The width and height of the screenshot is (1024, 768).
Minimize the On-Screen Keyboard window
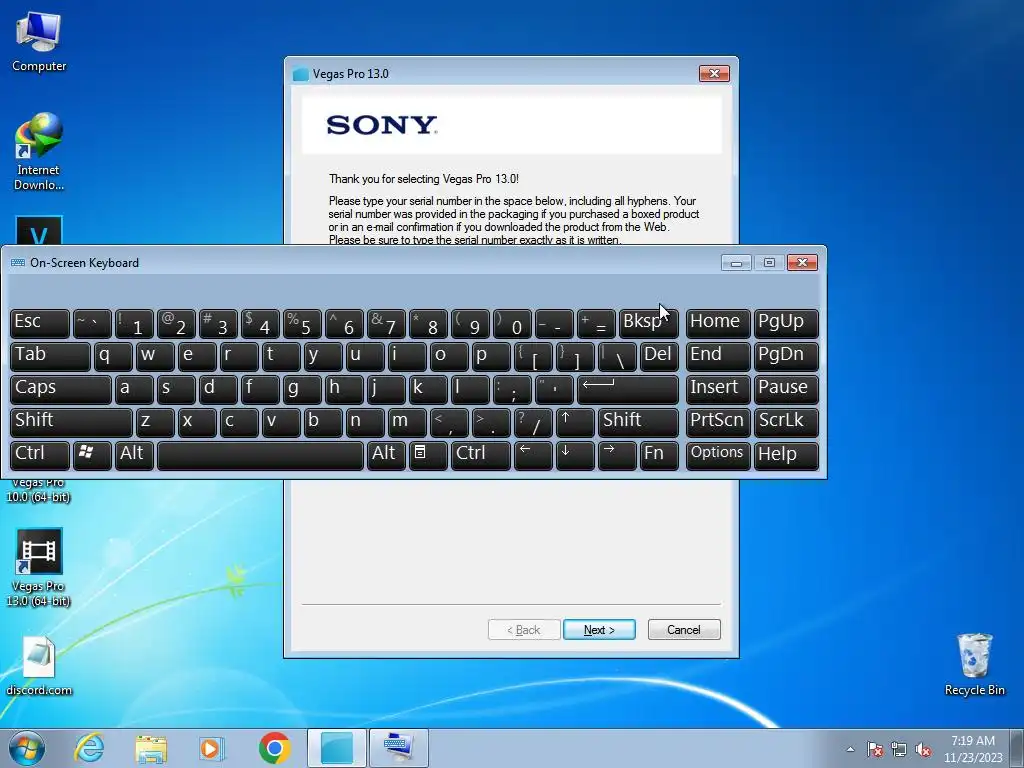click(736, 263)
